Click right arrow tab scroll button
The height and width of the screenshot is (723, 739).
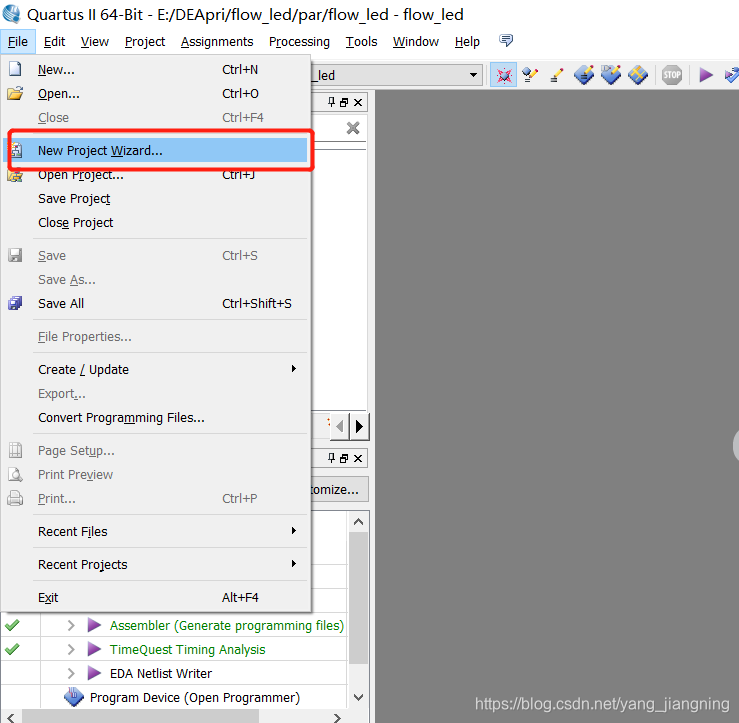tap(360, 427)
